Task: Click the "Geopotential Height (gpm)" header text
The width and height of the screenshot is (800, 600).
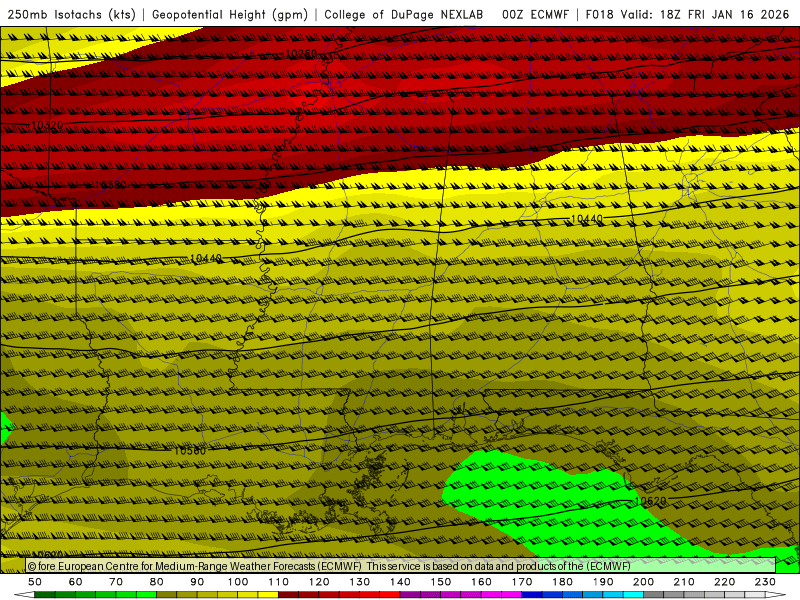Action: coord(230,15)
